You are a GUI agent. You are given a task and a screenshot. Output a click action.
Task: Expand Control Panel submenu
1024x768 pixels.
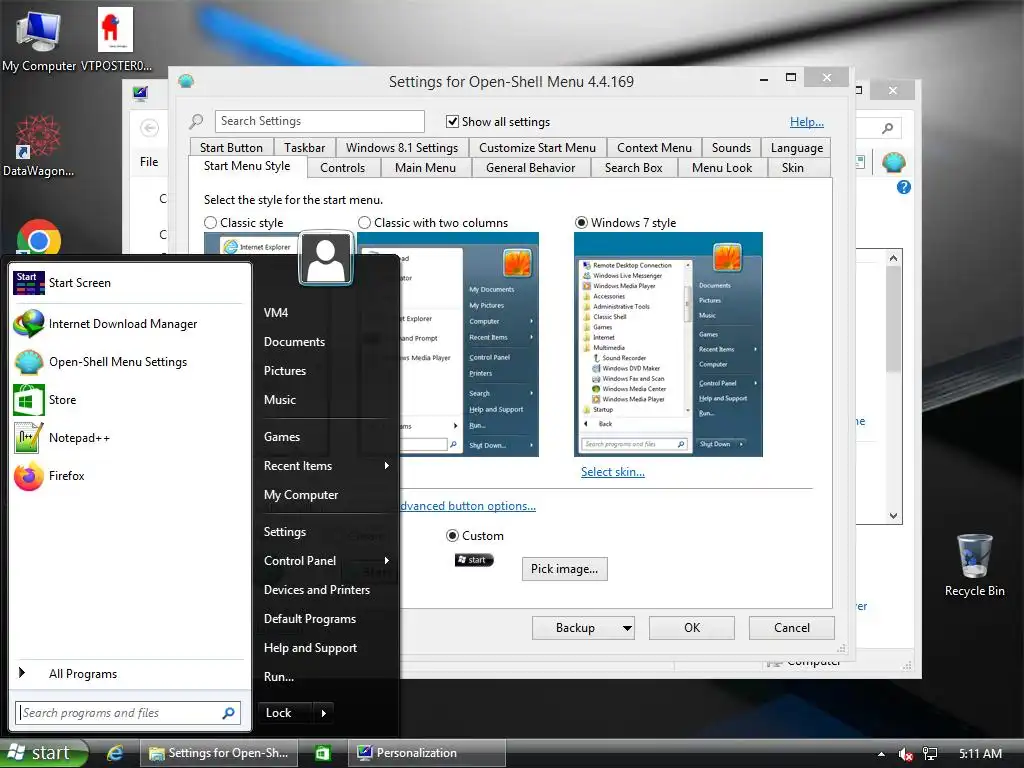pyautogui.click(x=387, y=560)
